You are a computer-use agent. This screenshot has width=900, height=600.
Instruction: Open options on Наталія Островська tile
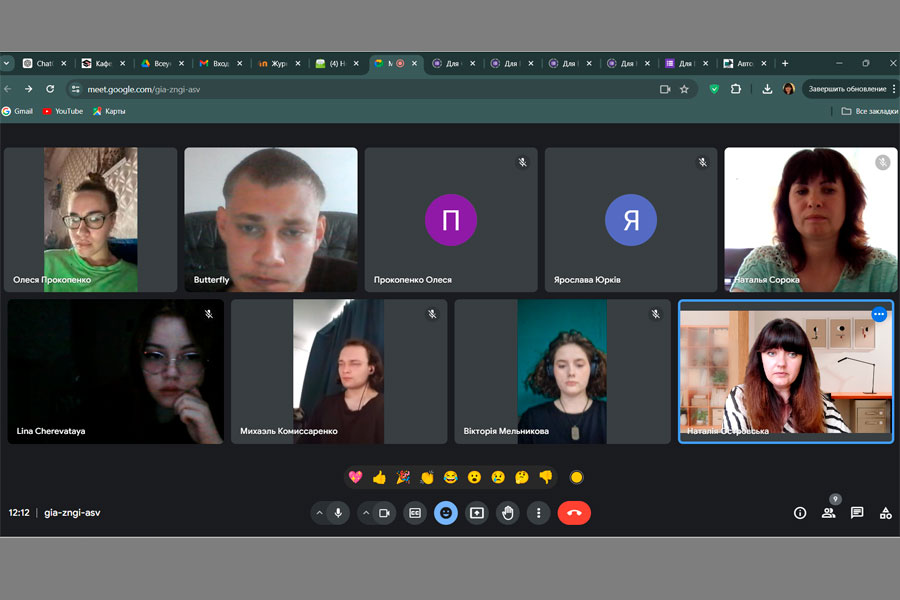(879, 314)
